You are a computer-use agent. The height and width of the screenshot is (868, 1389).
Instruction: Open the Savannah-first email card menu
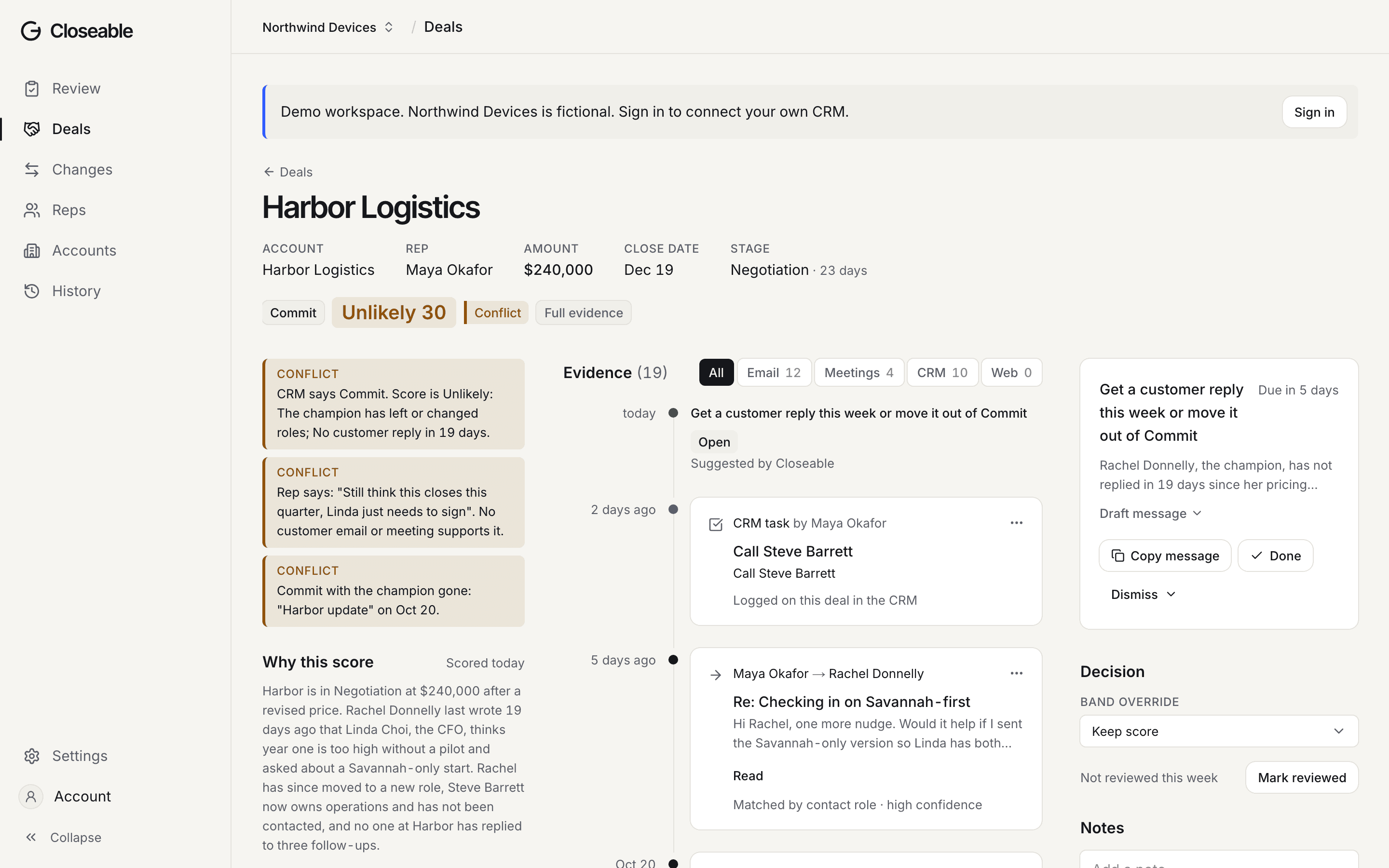[x=1017, y=673]
